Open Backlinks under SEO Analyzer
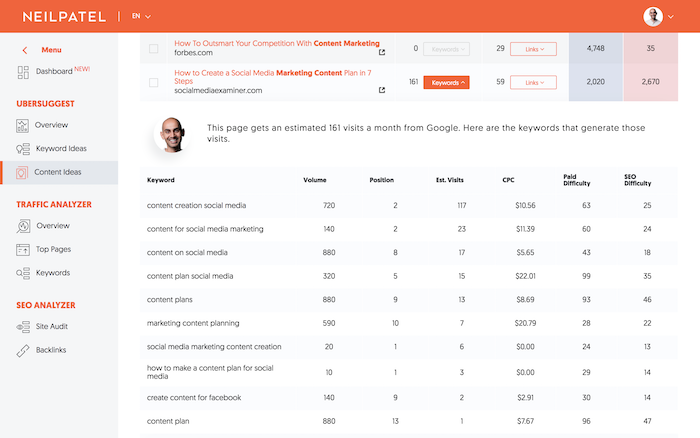This screenshot has width=700, height=438. pos(51,350)
